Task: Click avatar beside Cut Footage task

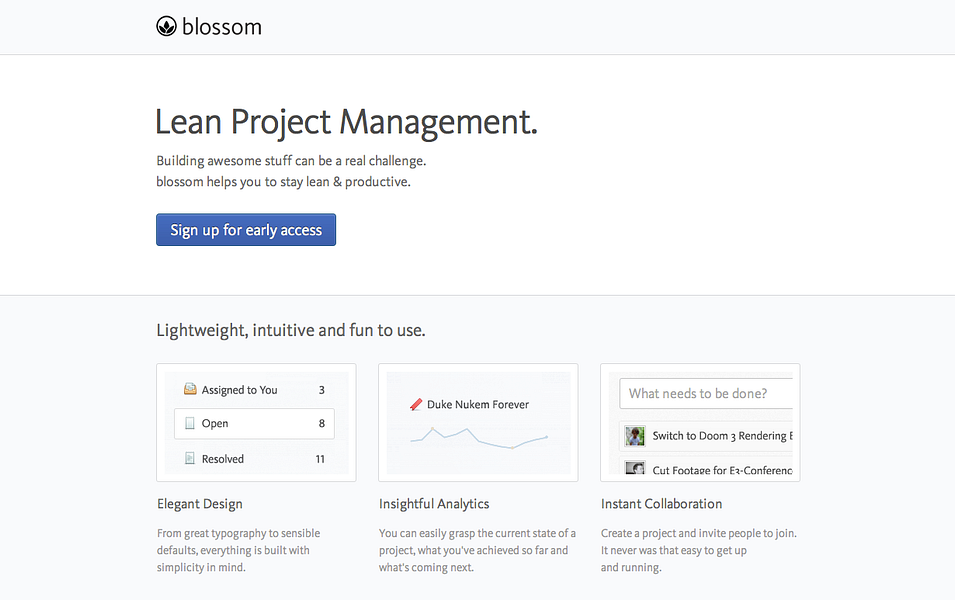Action: coord(635,469)
